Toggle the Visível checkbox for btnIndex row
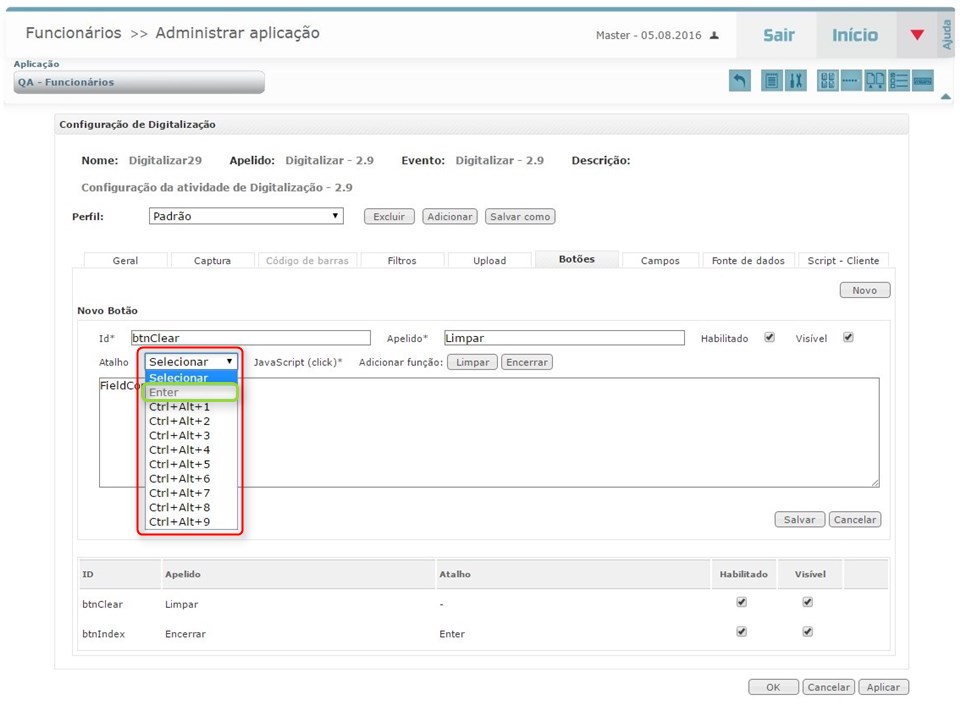The width and height of the screenshot is (960, 705). (808, 631)
